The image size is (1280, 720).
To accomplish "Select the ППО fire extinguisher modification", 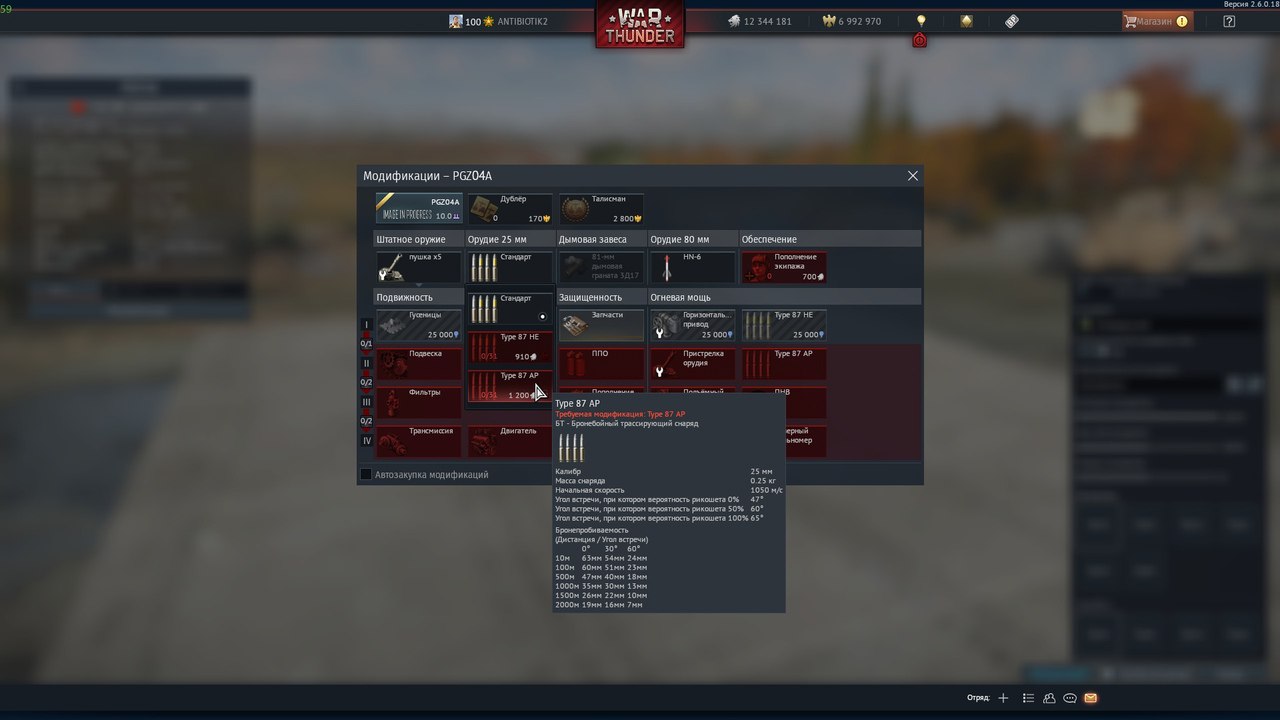I will pyautogui.click(x=601, y=363).
